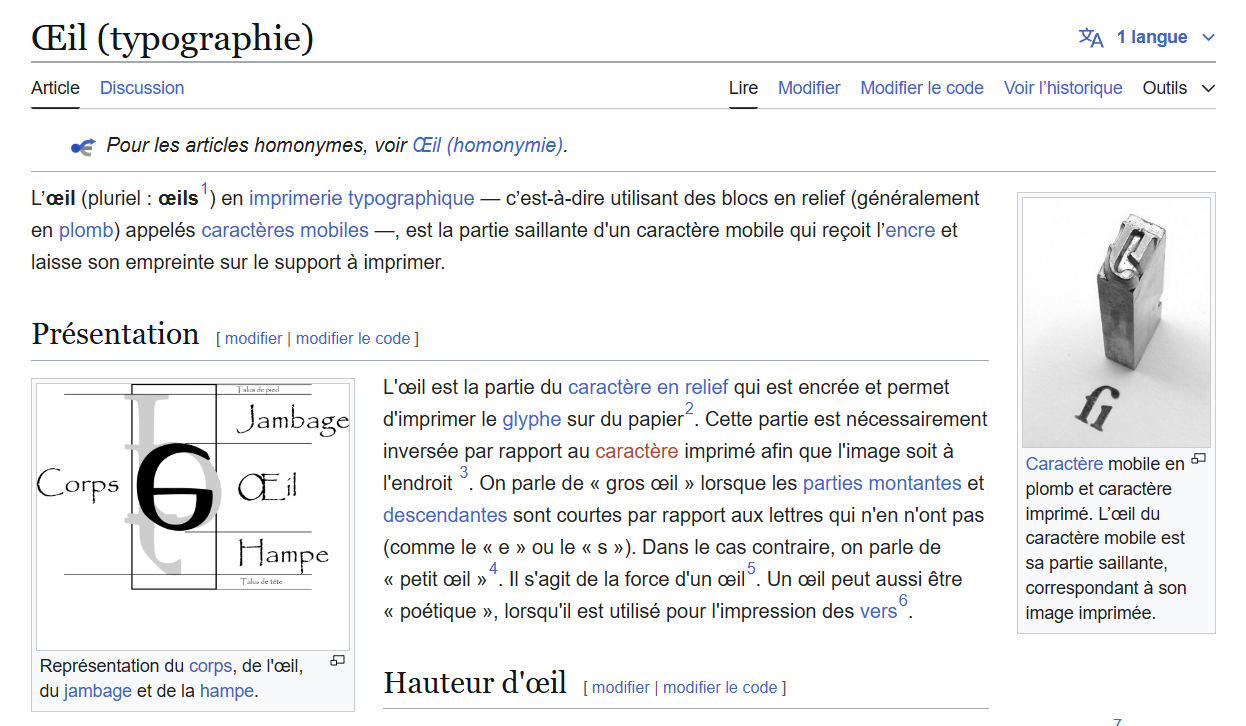Follow the "hampe" link in the diagram caption
This screenshot has width=1246, height=726.
click(x=227, y=691)
